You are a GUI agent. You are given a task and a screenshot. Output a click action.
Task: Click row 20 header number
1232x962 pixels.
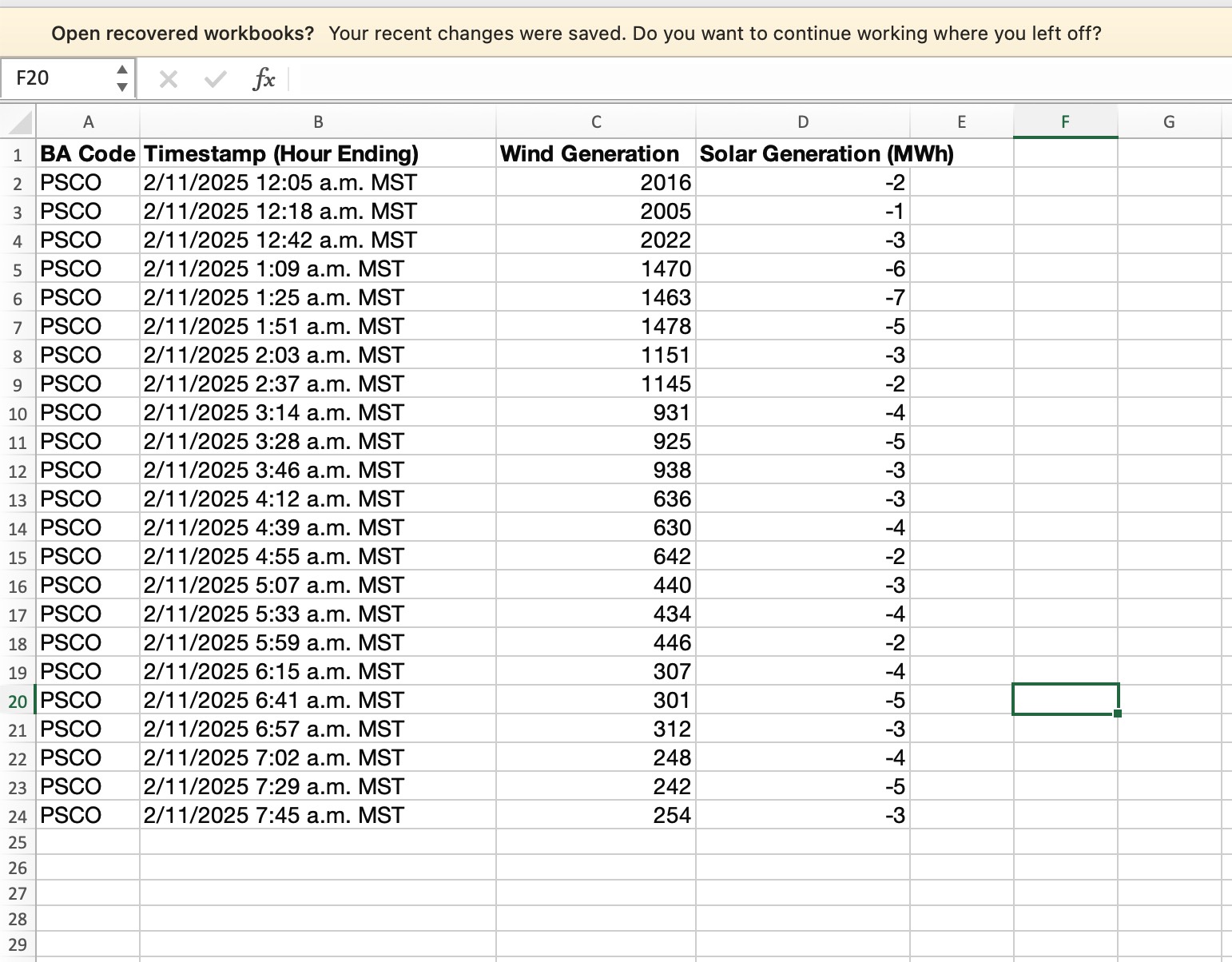point(19,700)
